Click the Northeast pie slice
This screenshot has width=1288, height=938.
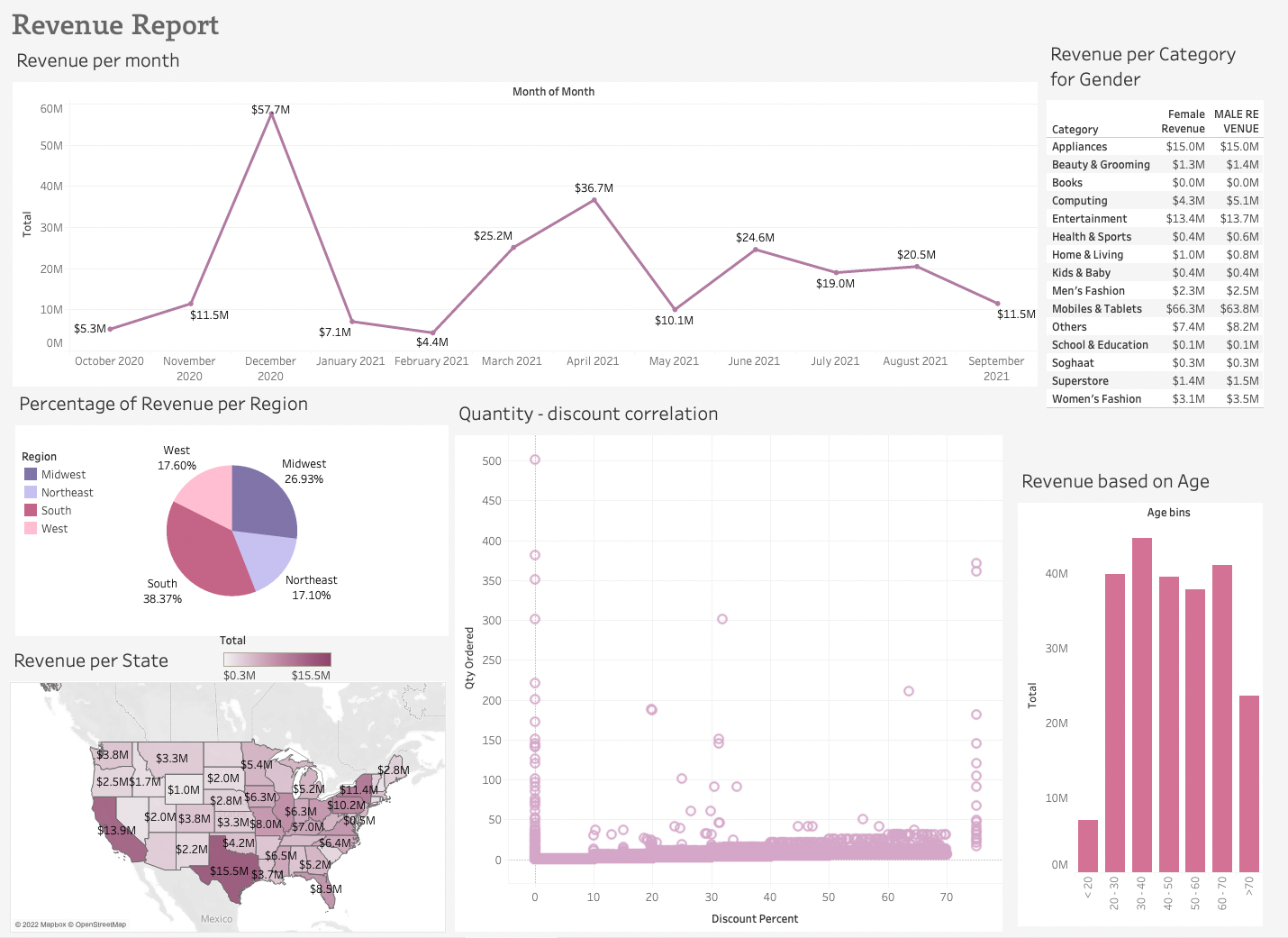[268, 557]
